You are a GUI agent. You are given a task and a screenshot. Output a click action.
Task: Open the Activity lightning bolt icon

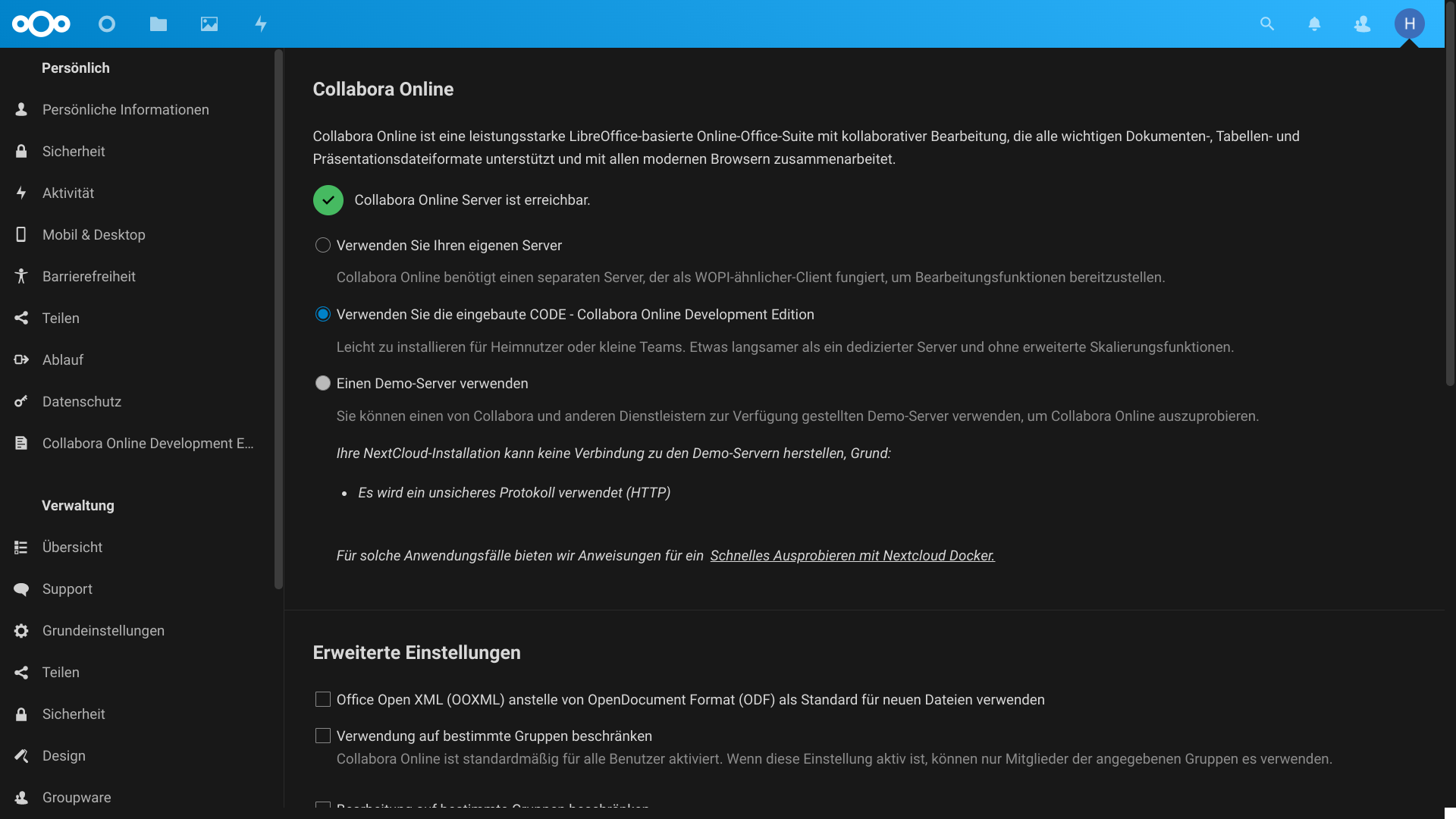point(261,24)
